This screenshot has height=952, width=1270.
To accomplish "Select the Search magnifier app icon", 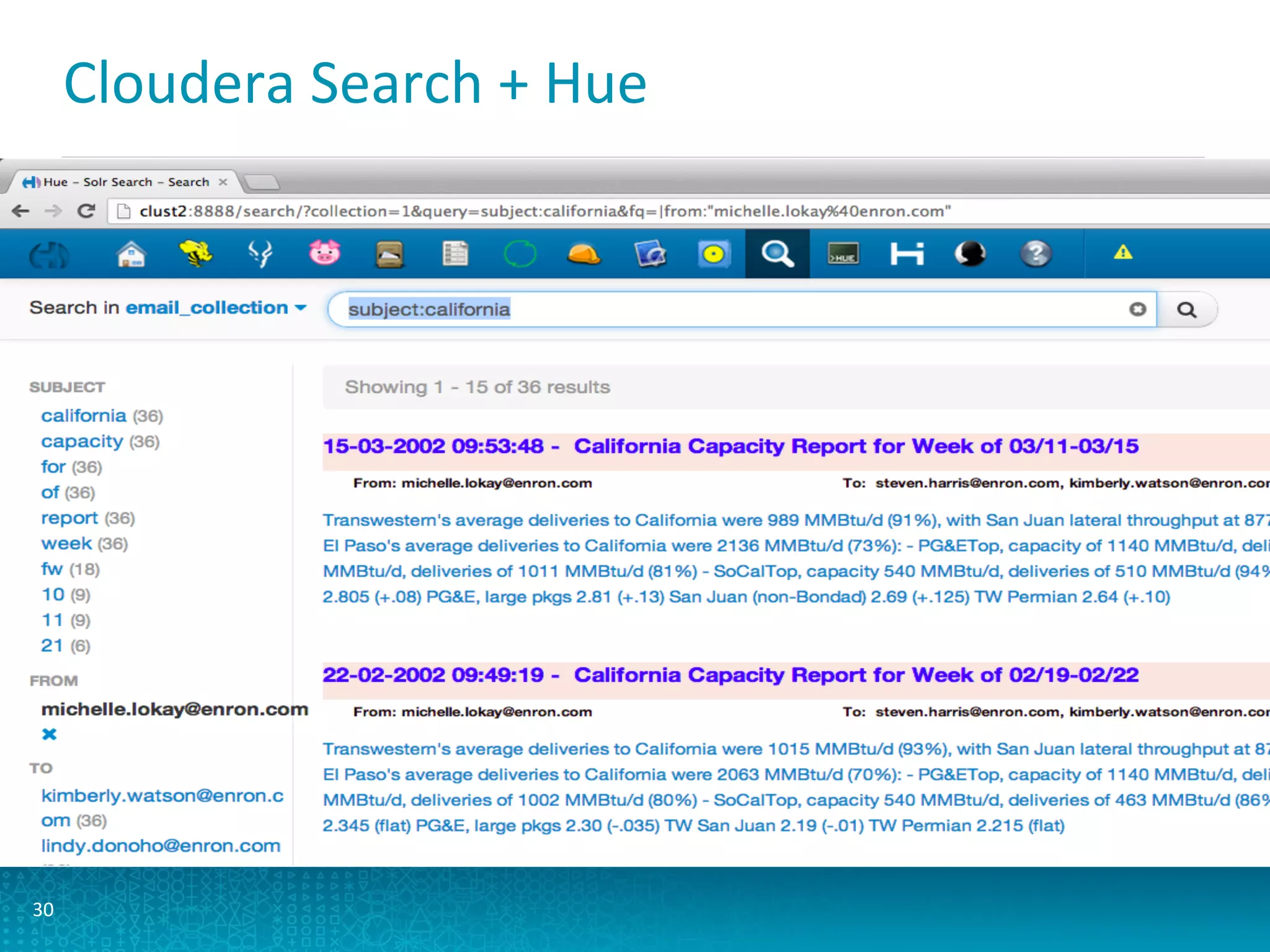I will tap(777, 253).
